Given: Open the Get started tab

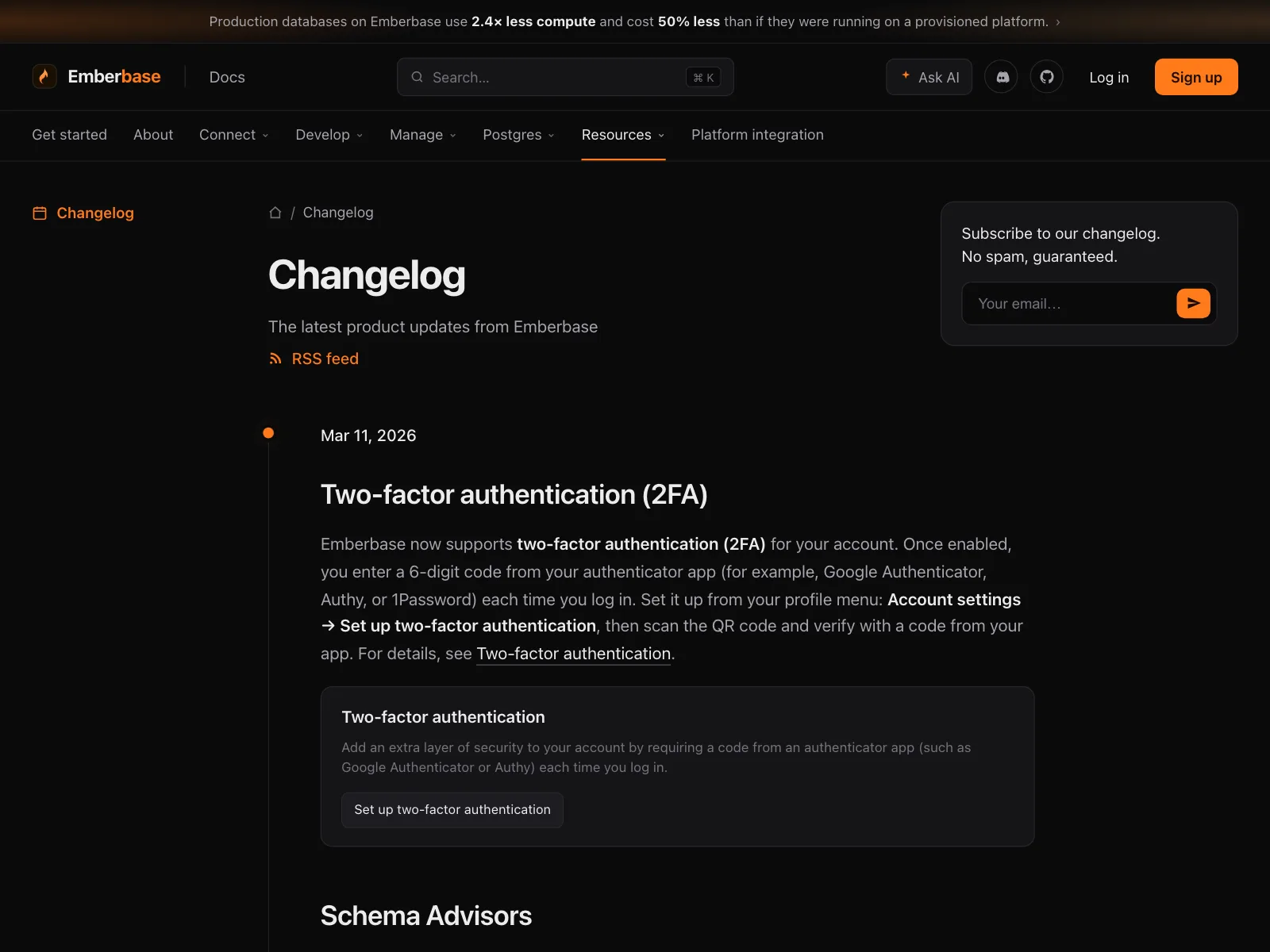Looking at the screenshot, I should [x=69, y=135].
